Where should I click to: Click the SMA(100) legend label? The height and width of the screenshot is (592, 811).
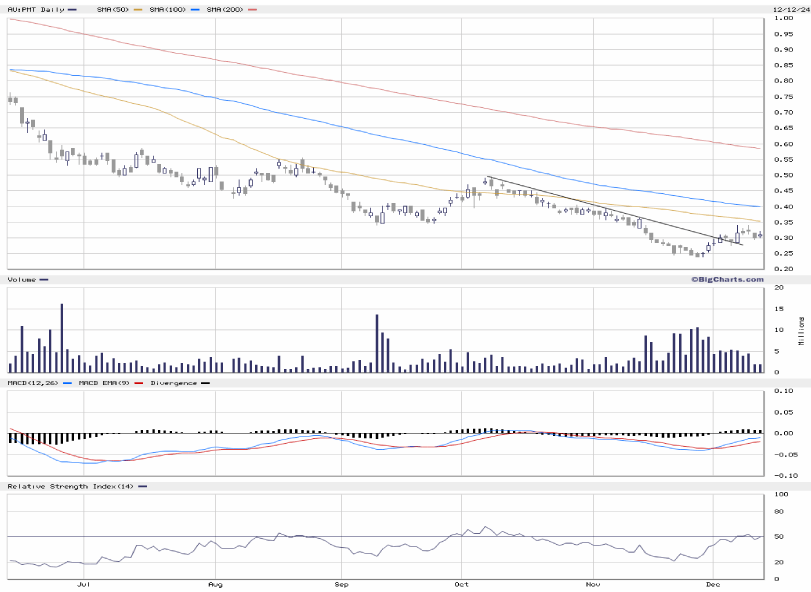(x=168, y=9)
